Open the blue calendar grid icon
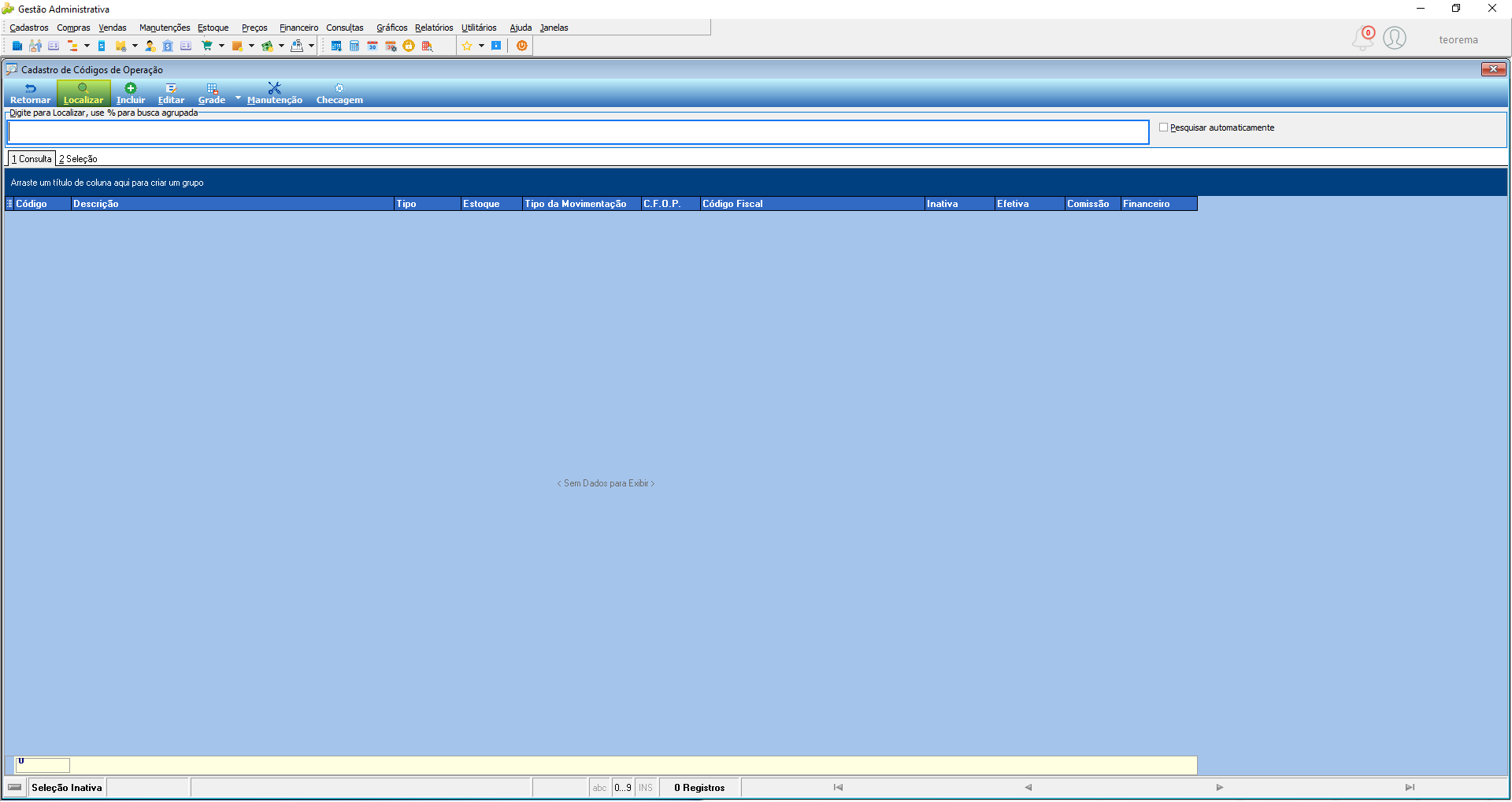 (x=336, y=46)
